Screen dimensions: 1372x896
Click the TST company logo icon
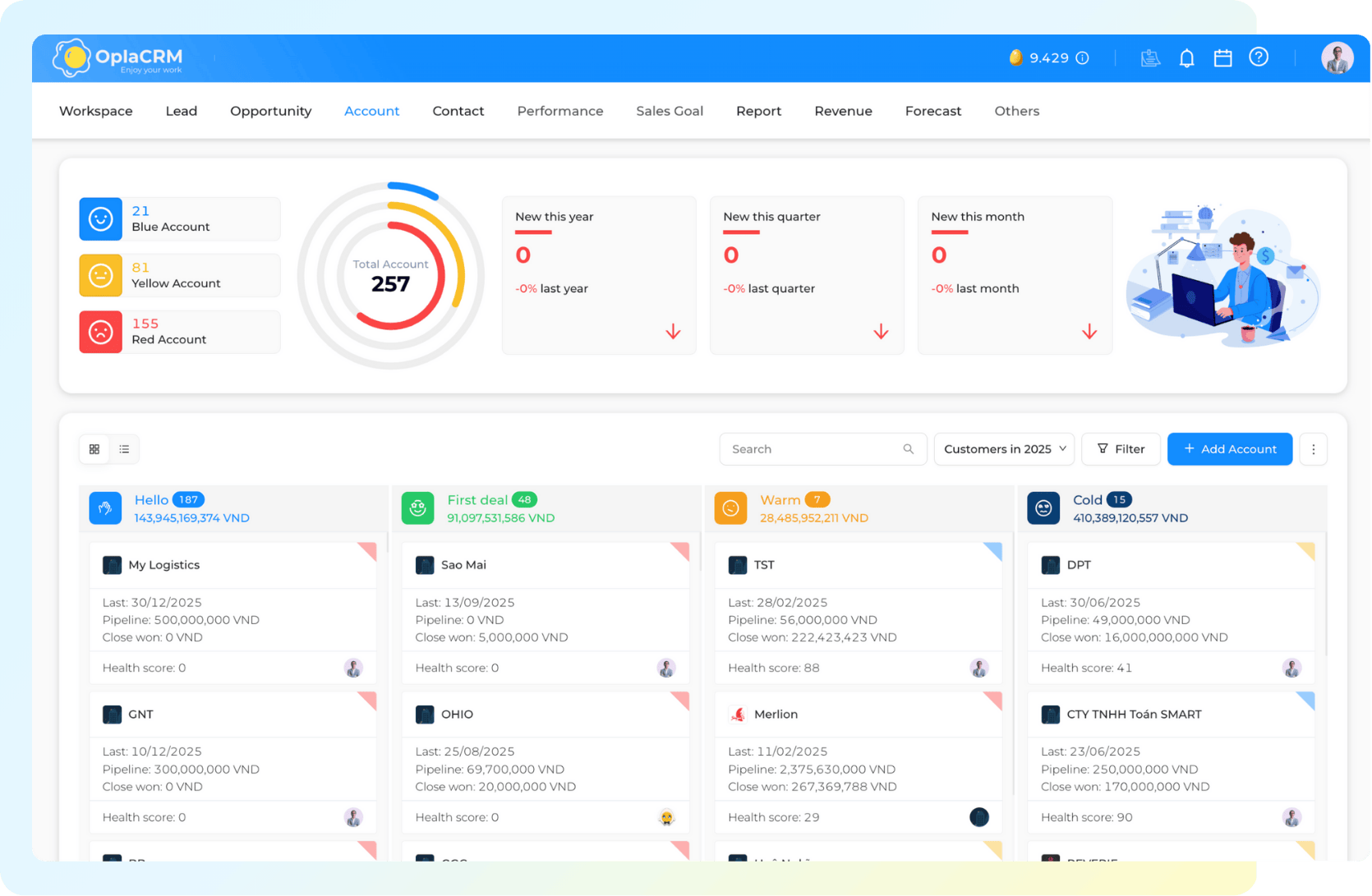pyautogui.click(x=738, y=565)
